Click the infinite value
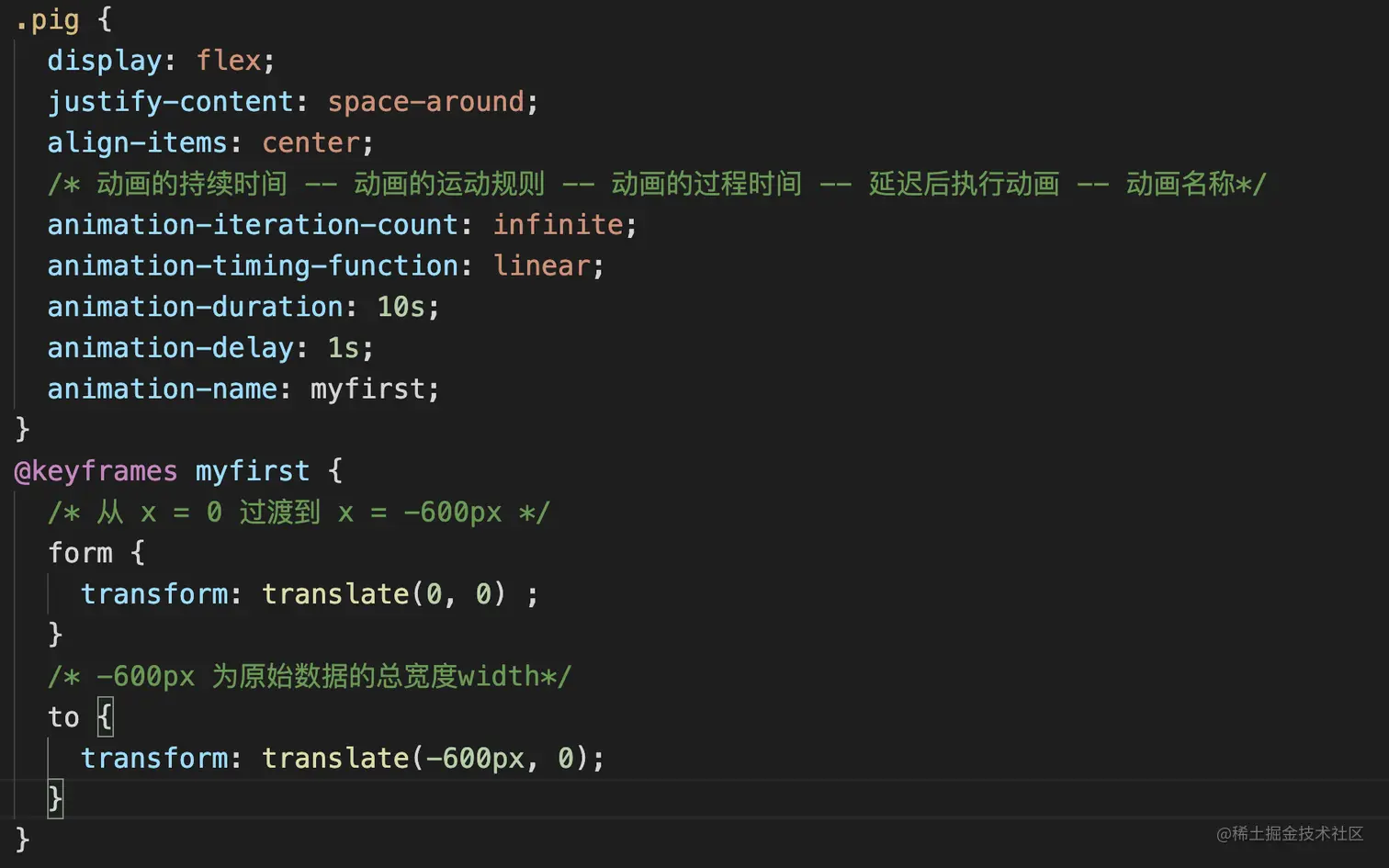The width and height of the screenshot is (1389, 868). coord(559,224)
